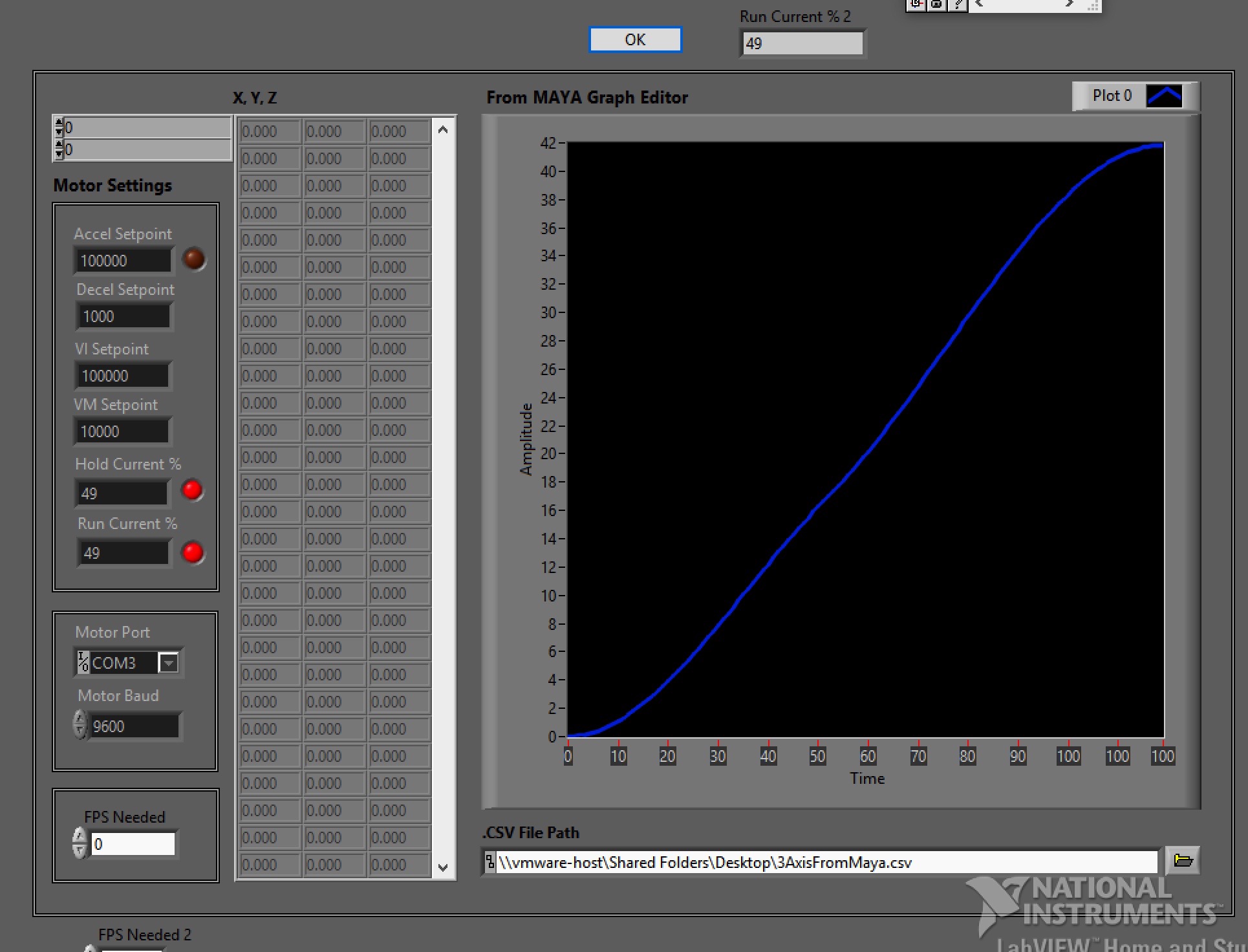The width and height of the screenshot is (1248, 952).
Task: Click the second array index value field
Action: (147, 149)
